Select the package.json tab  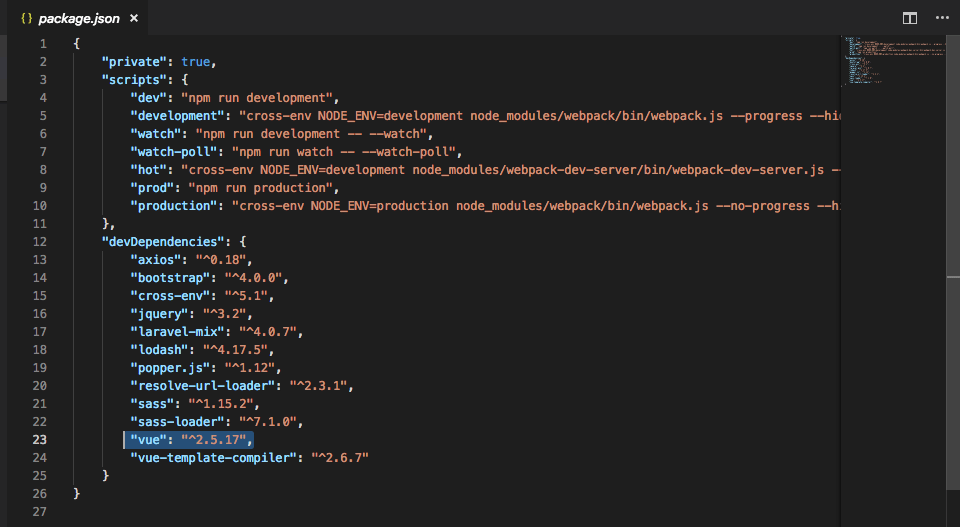coord(78,18)
